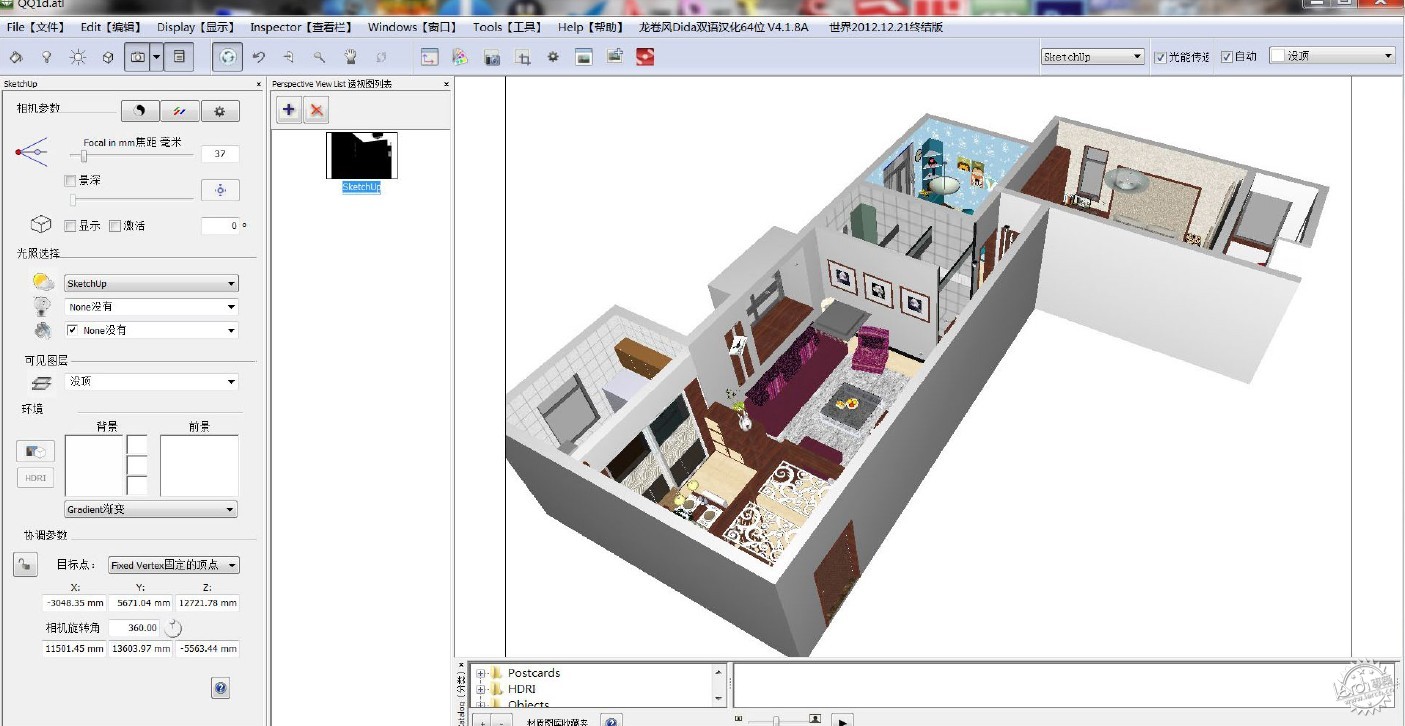Click the 2D view window icon
This screenshot has height=726, width=1405.
(429, 57)
